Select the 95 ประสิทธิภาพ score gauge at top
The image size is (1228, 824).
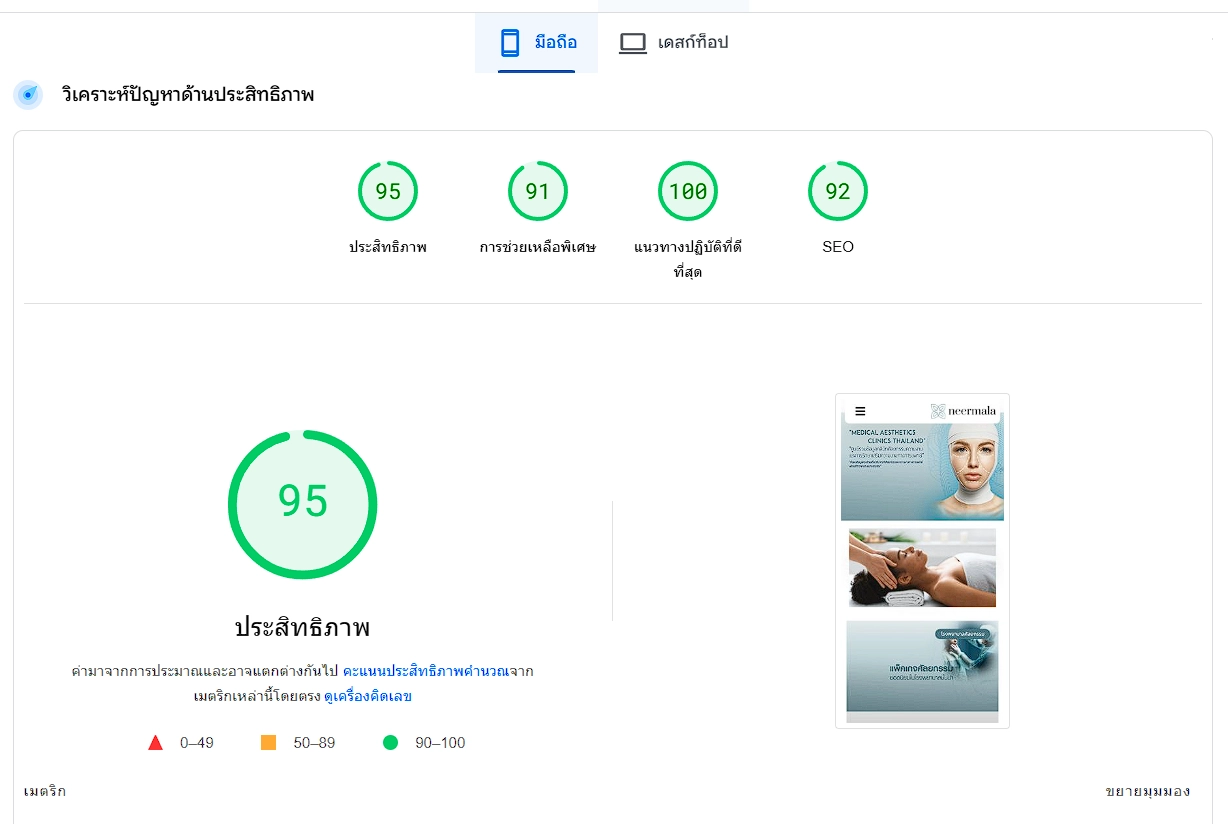click(x=388, y=191)
